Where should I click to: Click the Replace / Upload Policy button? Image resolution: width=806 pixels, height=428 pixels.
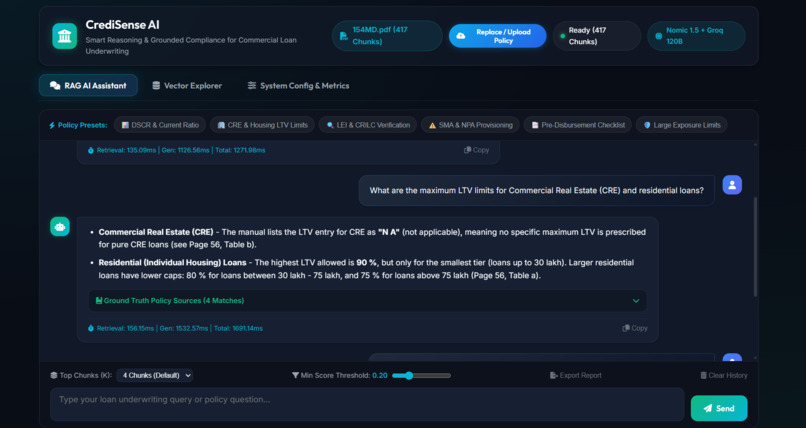pos(497,36)
